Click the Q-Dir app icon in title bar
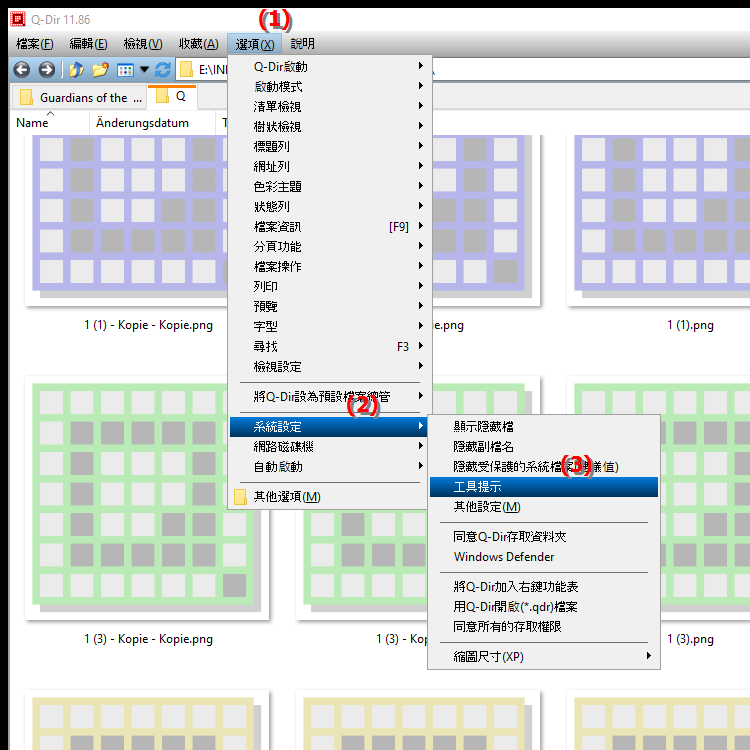The width and height of the screenshot is (750, 750). point(18,19)
